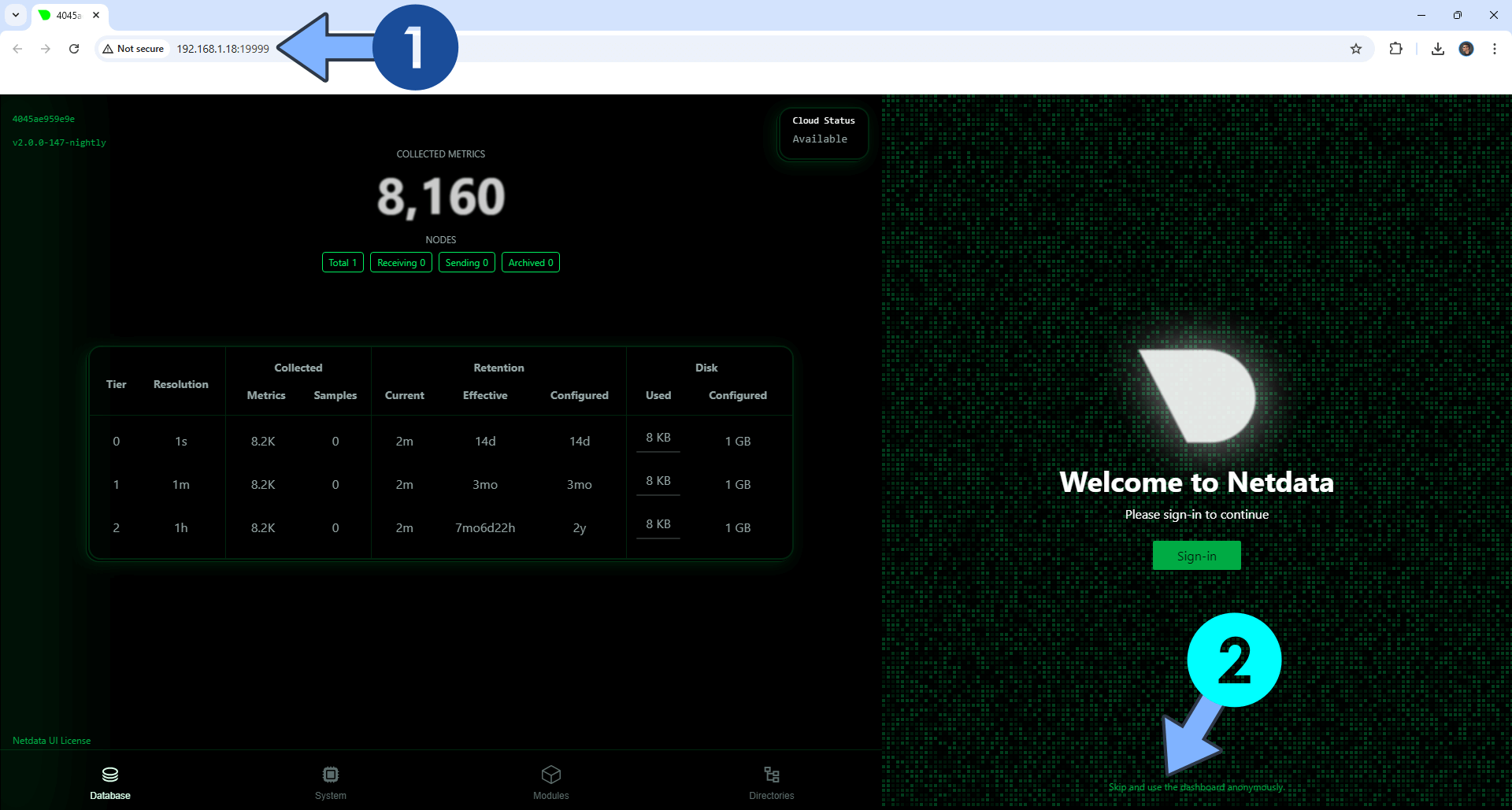Image resolution: width=1512 pixels, height=810 pixels.
Task: Open Chrome three-dot menu
Action: tap(1495, 49)
